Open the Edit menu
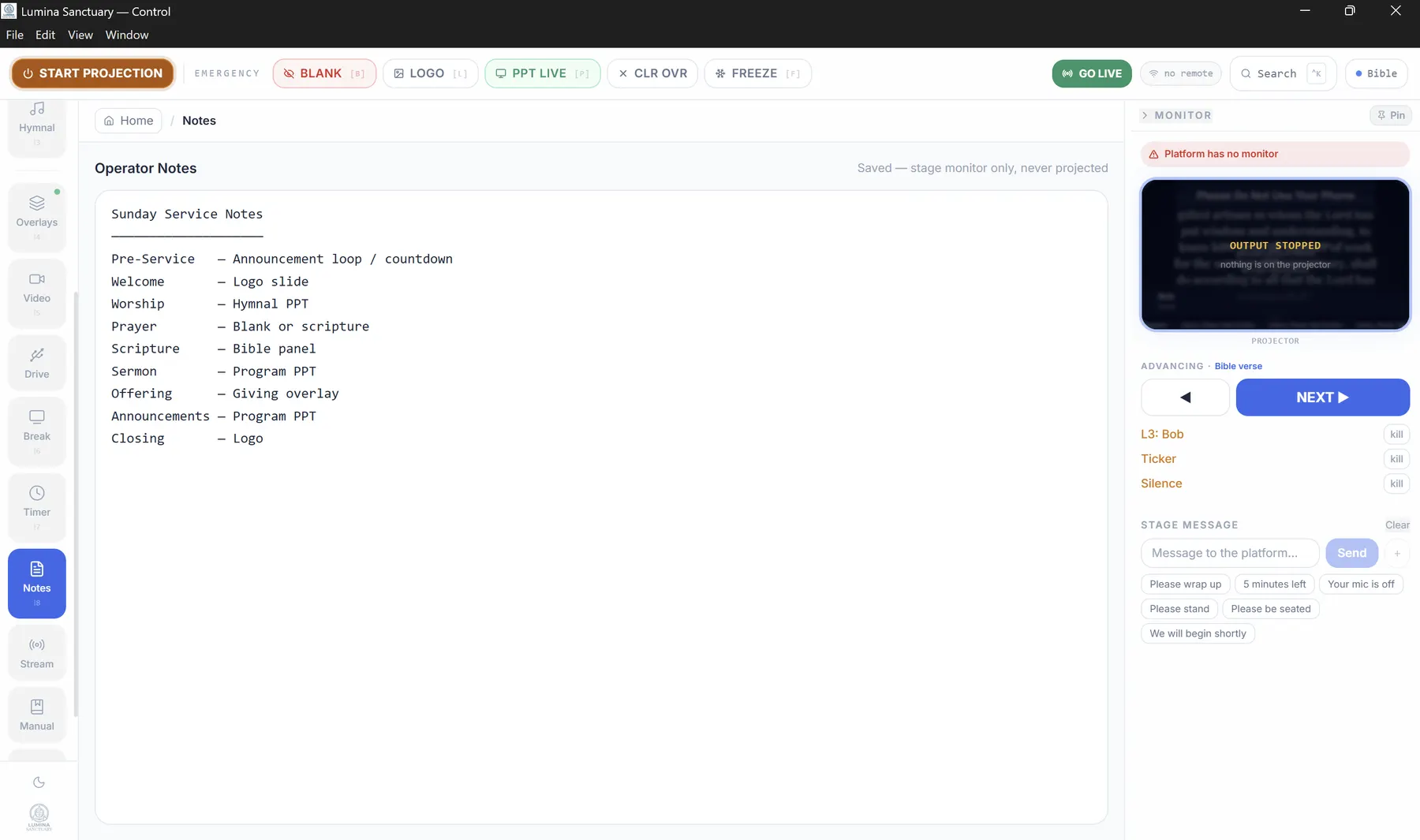The width and height of the screenshot is (1420, 840). tap(45, 35)
